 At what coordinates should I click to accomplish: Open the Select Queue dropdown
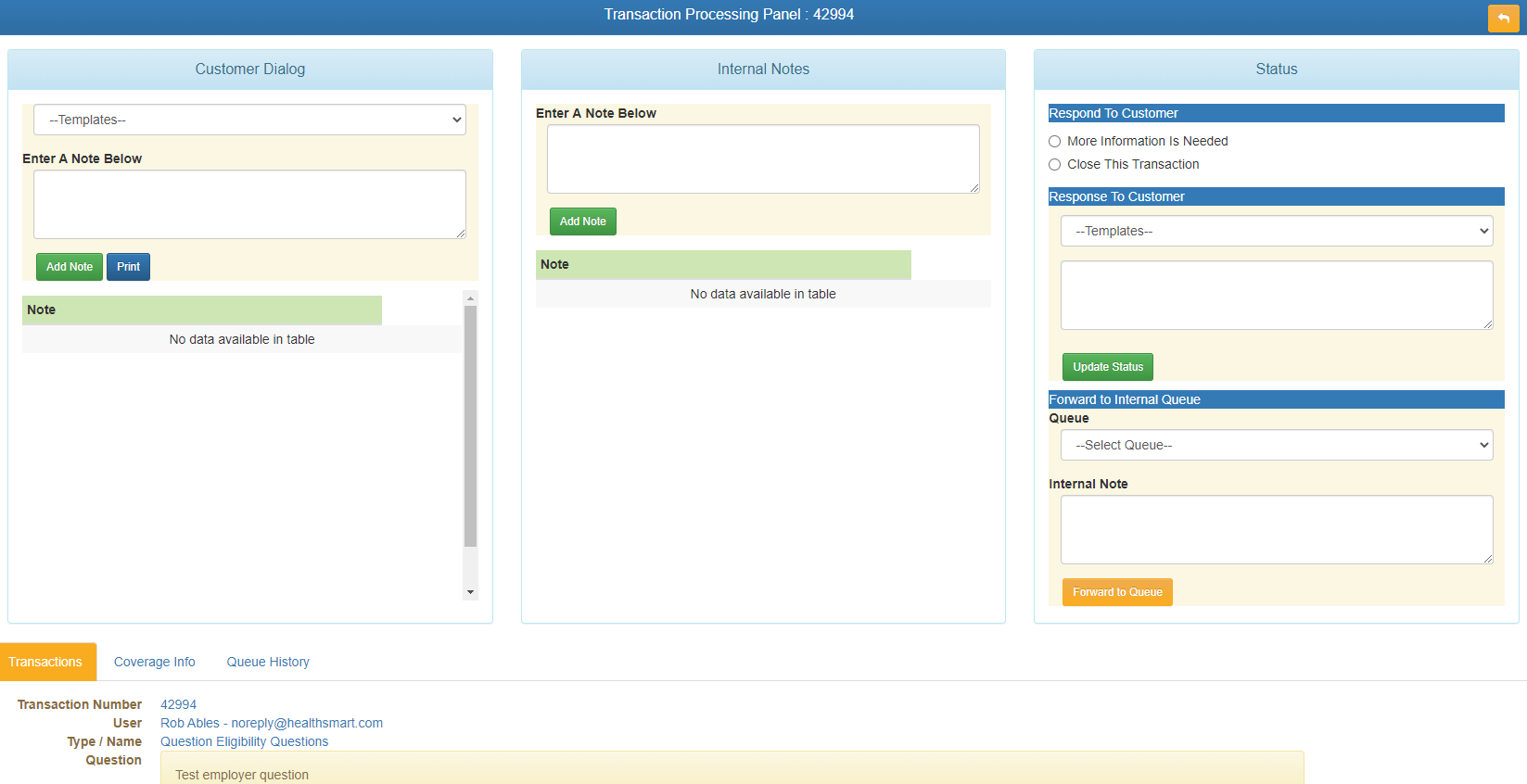click(x=1276, y=445)
